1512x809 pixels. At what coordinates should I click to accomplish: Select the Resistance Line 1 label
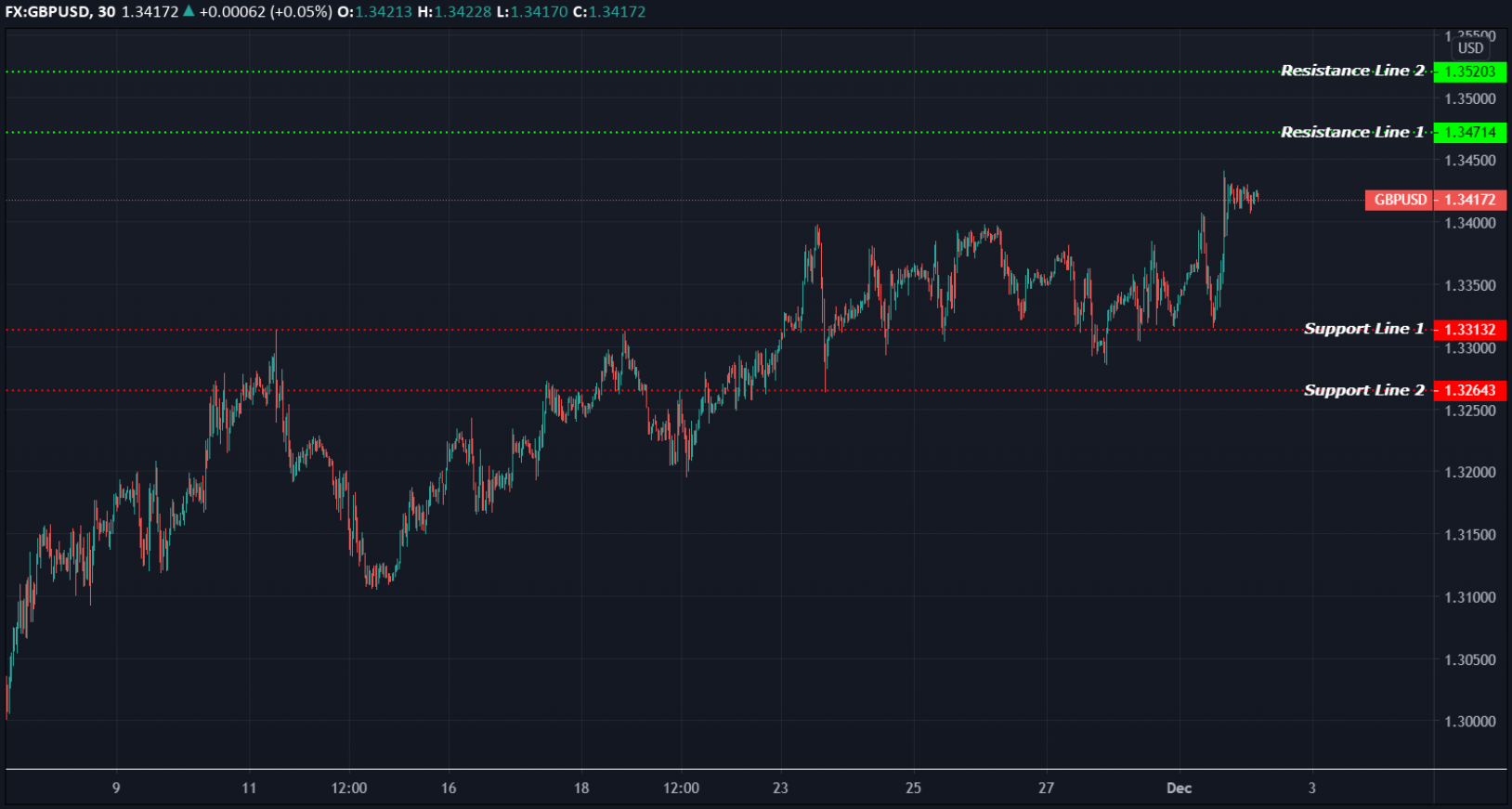(x=1352, y=132)
